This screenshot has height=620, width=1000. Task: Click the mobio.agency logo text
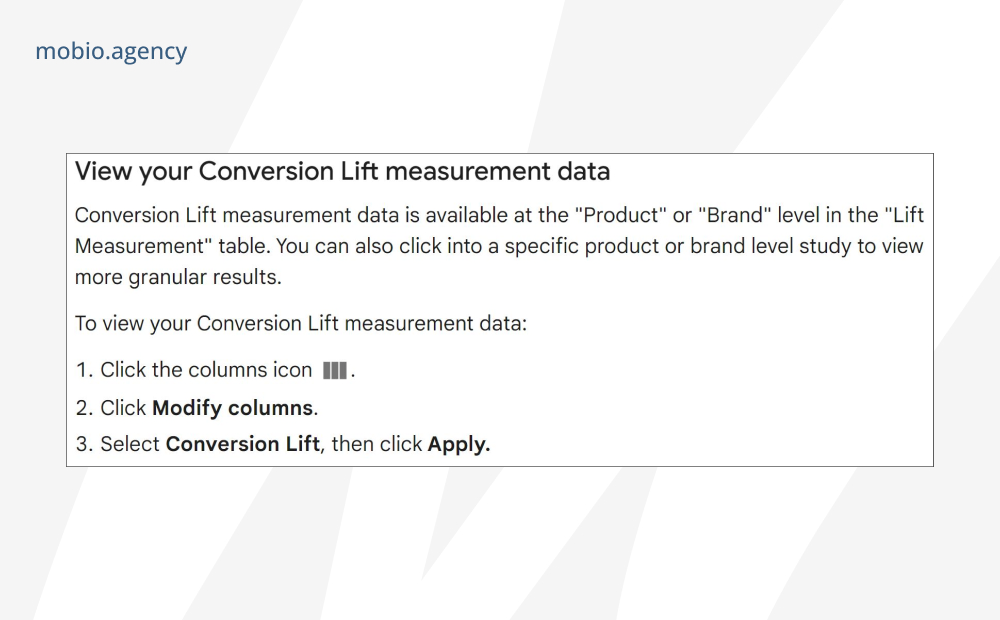coord(111,52)
